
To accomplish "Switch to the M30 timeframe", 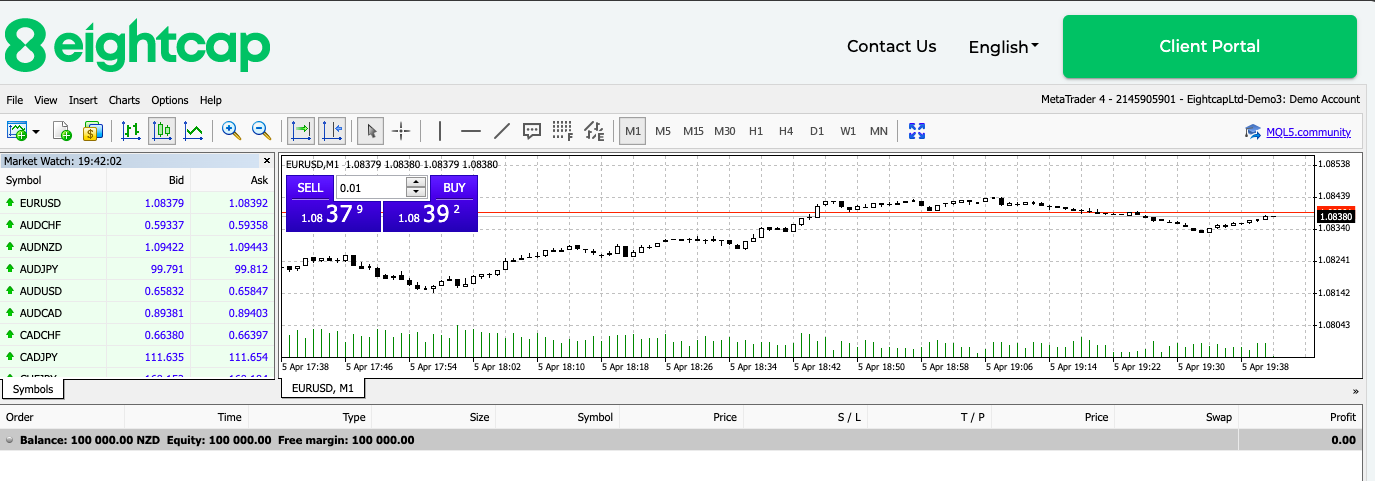I will pyautogui.click(x=725, y=131).
